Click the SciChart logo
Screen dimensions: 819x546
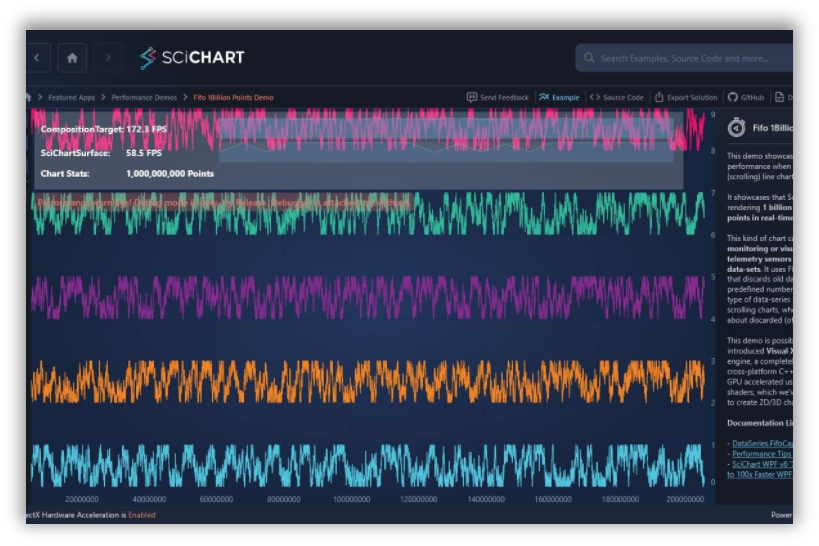192,57
